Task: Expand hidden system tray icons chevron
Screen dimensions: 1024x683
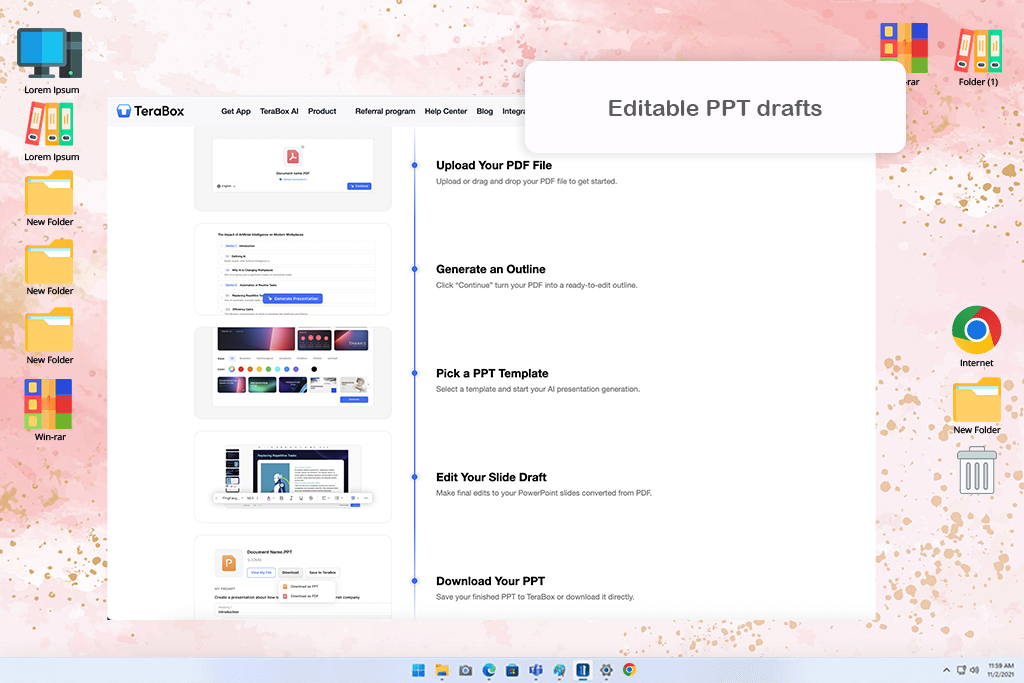Action: tap(946, 670)
